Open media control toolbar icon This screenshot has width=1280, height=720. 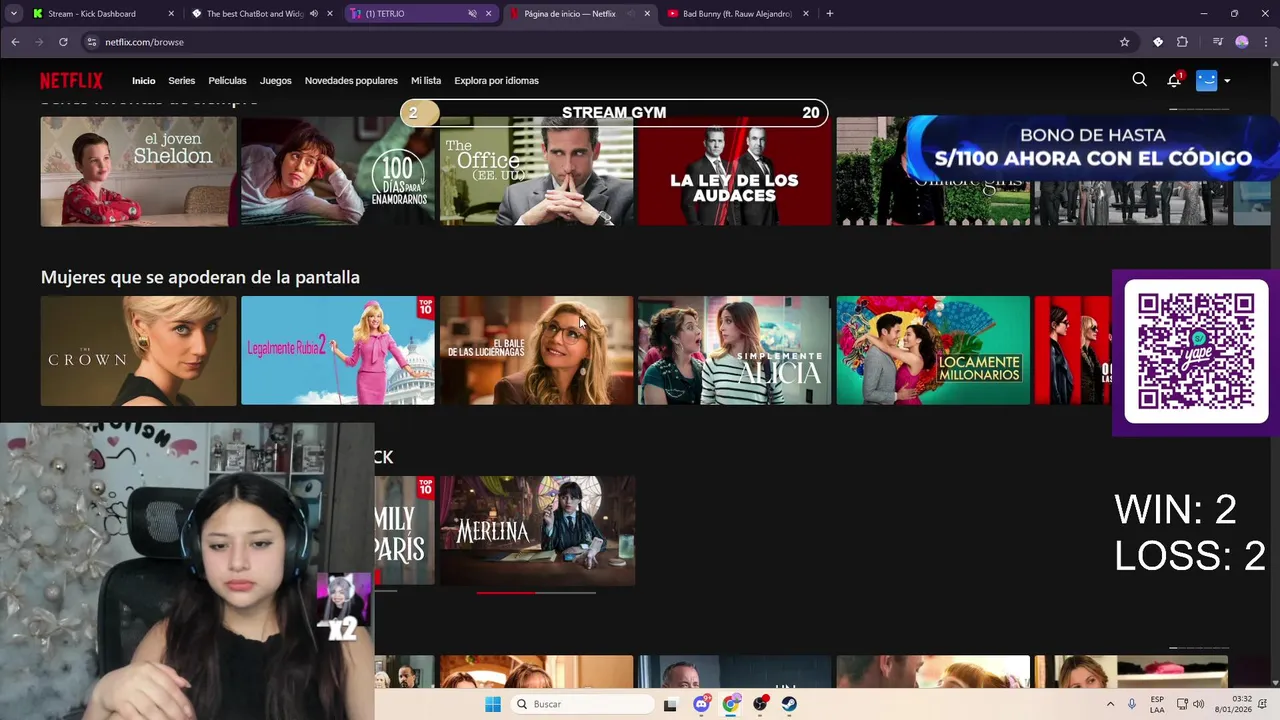coord(1217,42)
